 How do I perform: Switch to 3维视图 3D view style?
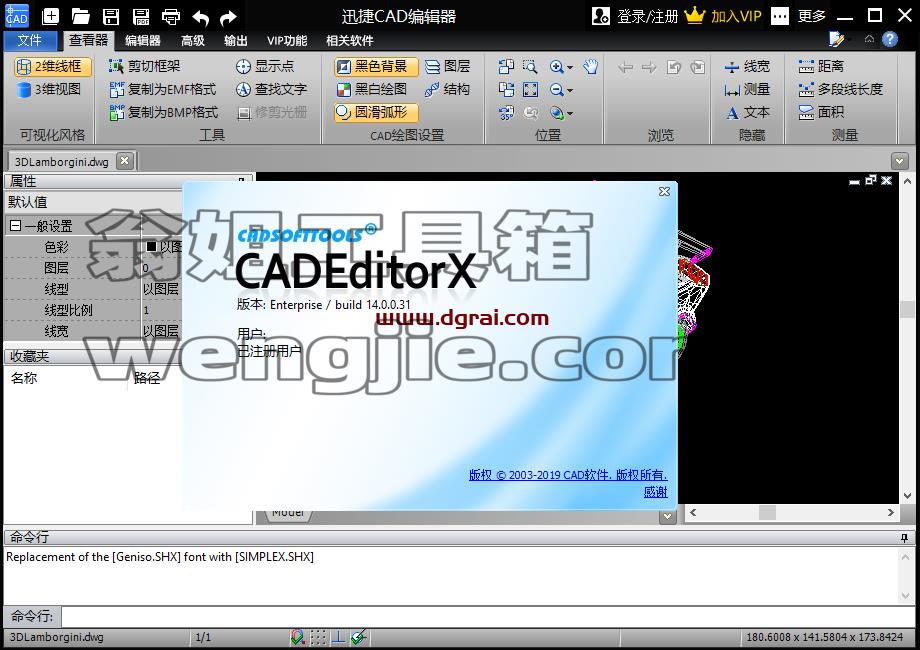49,89
